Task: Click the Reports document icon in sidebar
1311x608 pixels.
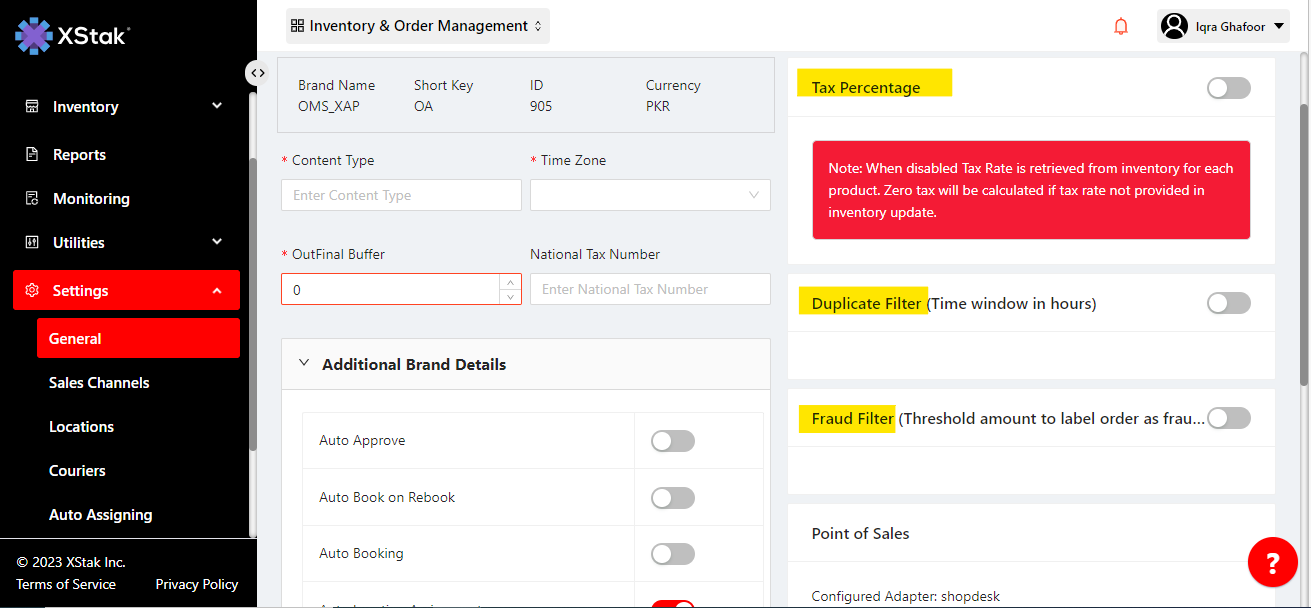Action: click(32, 155)
